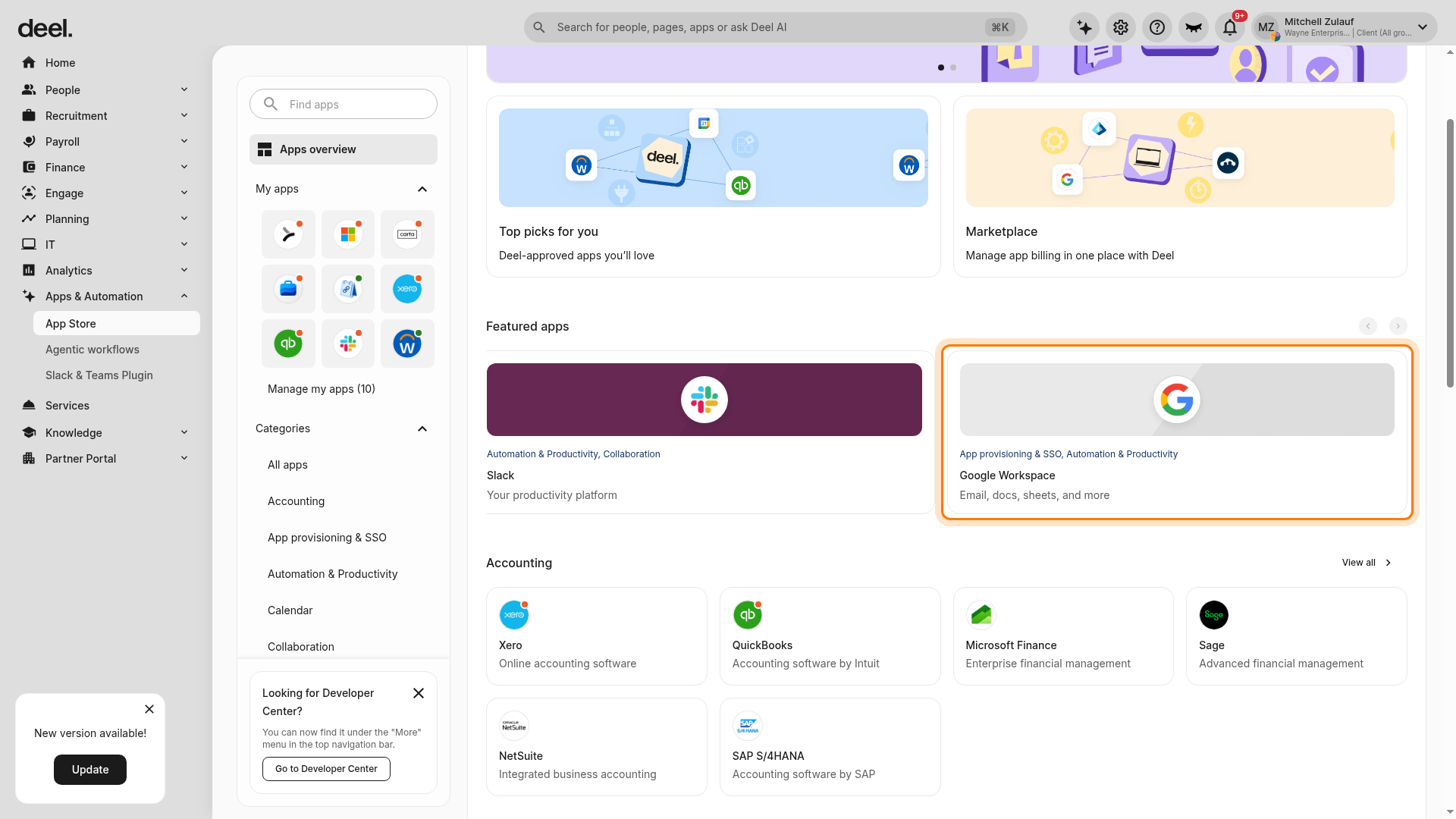
Task: Open the help question mark icon
Action: 1157,27
